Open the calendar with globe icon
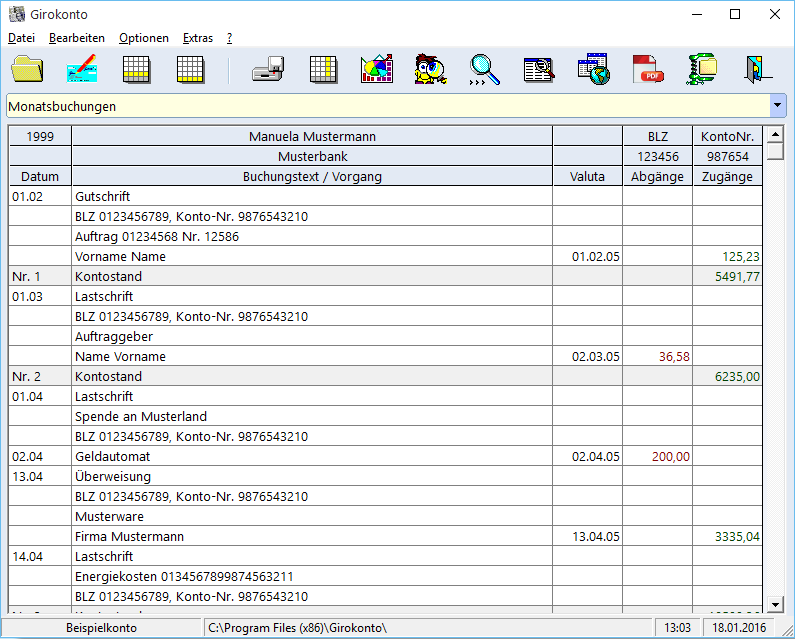Screen dimensions: 795x639 click(594, 69)
